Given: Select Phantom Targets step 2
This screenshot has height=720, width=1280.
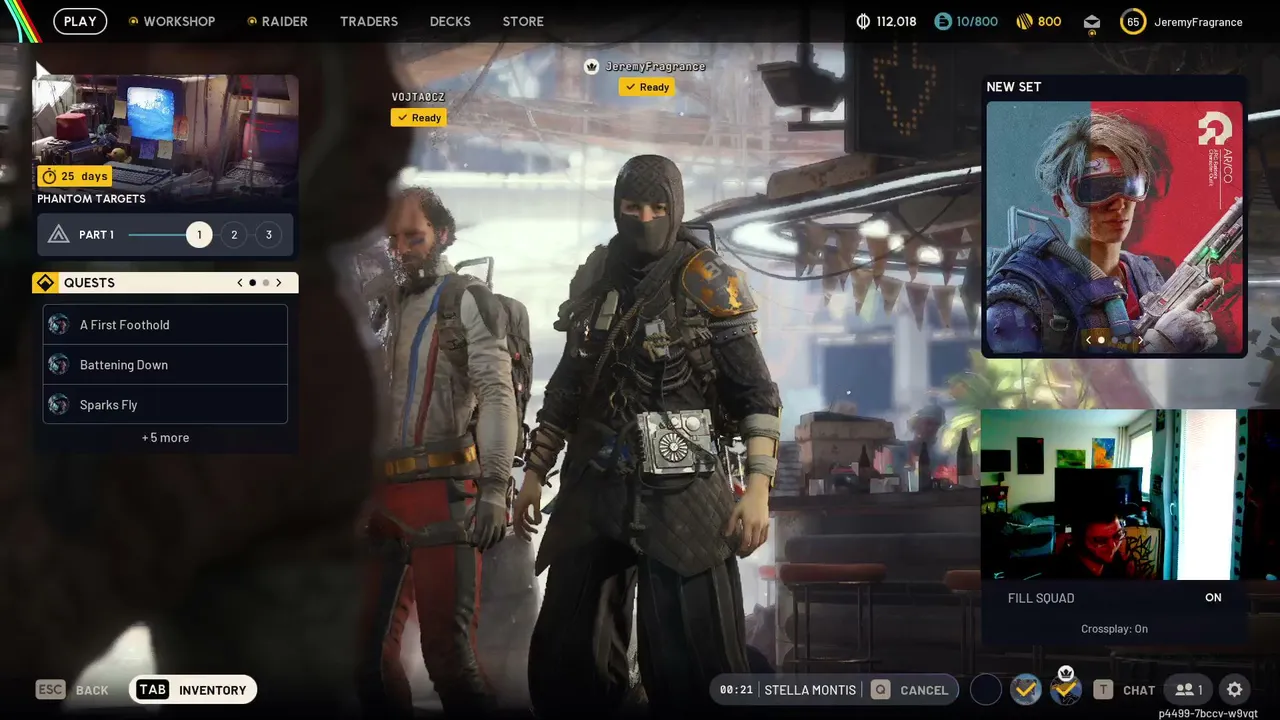Looking at the screenshot, I should (x=234, y=235).
